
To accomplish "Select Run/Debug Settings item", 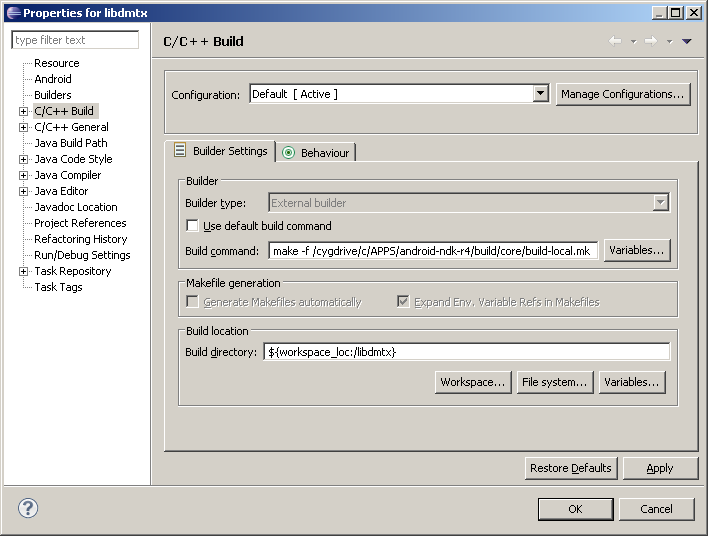I will (82, 255).
